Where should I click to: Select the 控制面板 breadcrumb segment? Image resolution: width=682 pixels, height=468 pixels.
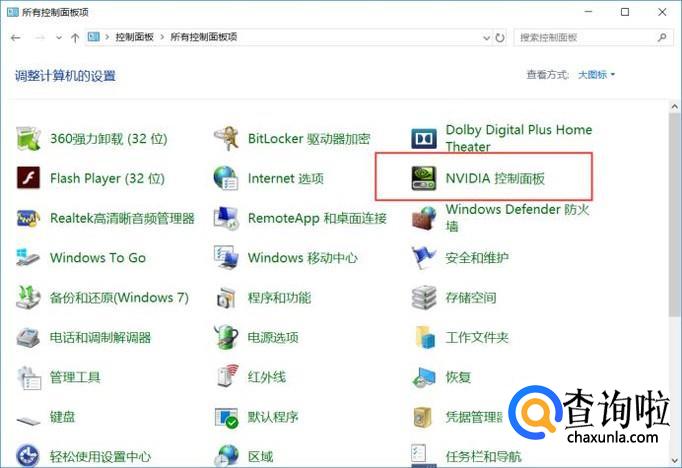pos(134,37)
